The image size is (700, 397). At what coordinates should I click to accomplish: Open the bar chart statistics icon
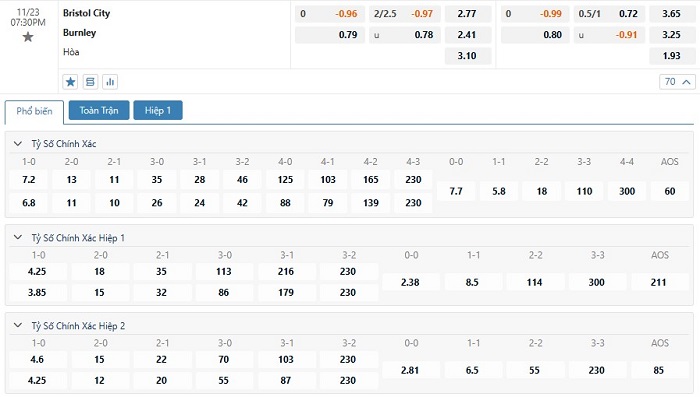pyautogui.click(x=110, y=82)
